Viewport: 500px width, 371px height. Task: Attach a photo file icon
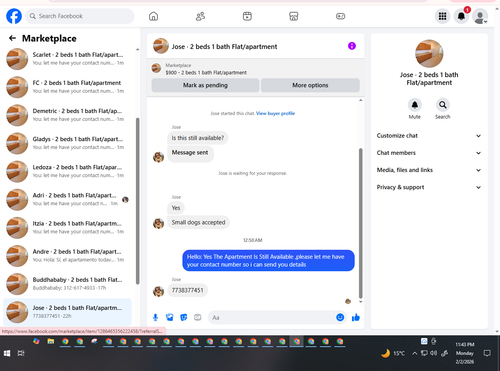click(x=170, y=317)
